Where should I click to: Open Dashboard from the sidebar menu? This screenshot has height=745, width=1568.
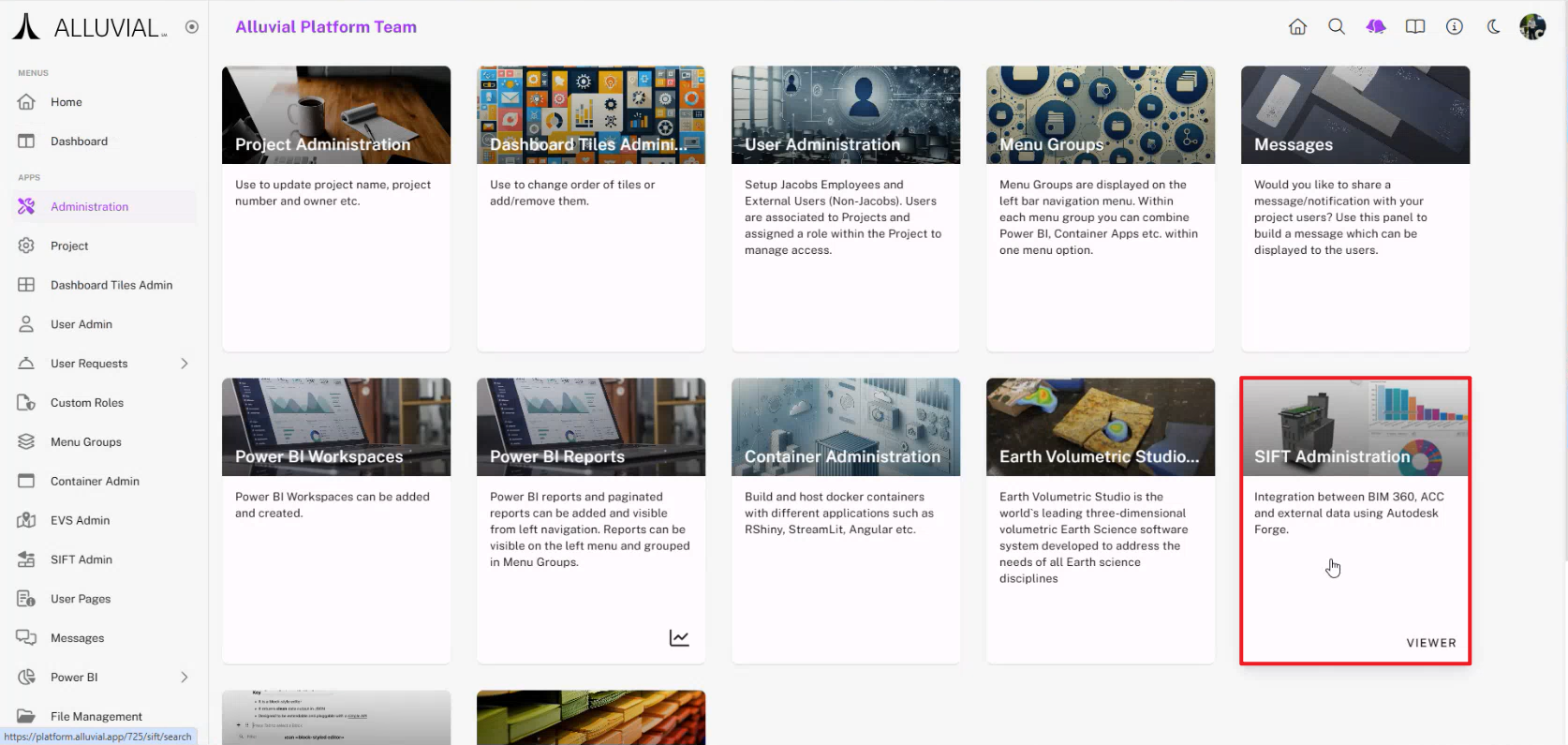coord(79,142)
